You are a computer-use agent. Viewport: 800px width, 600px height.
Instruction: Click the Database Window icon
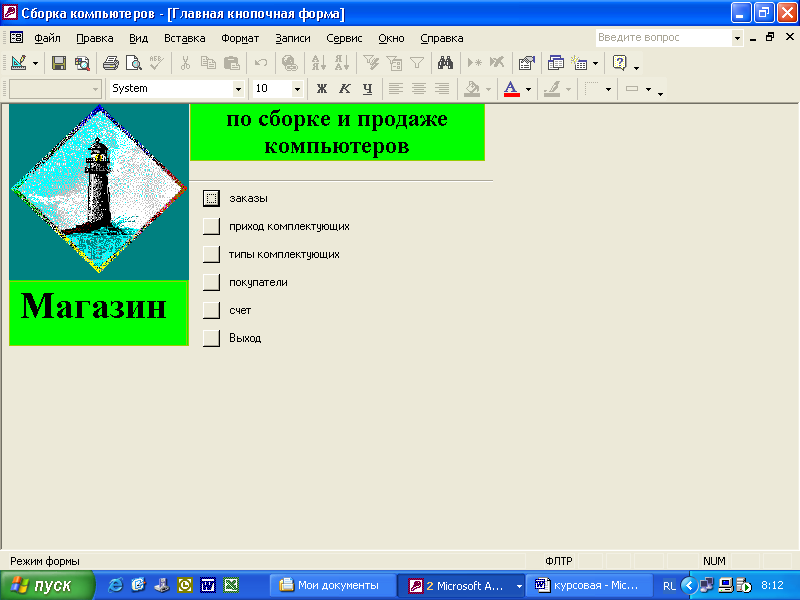click(555, 63)
